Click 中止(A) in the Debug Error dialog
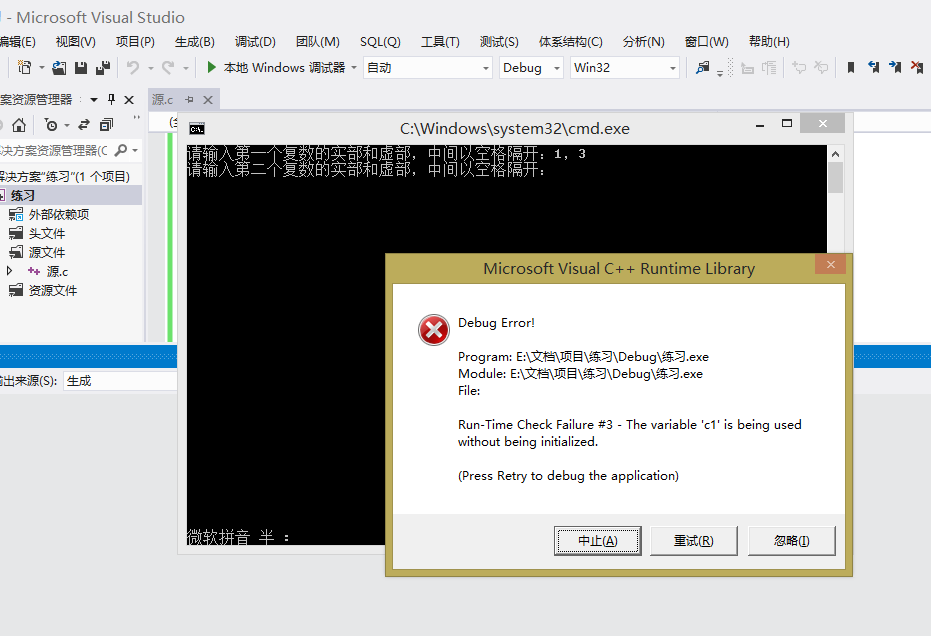The width and height of the screenshot is (931, 636). pyautogui.click(x=597, y=540)
